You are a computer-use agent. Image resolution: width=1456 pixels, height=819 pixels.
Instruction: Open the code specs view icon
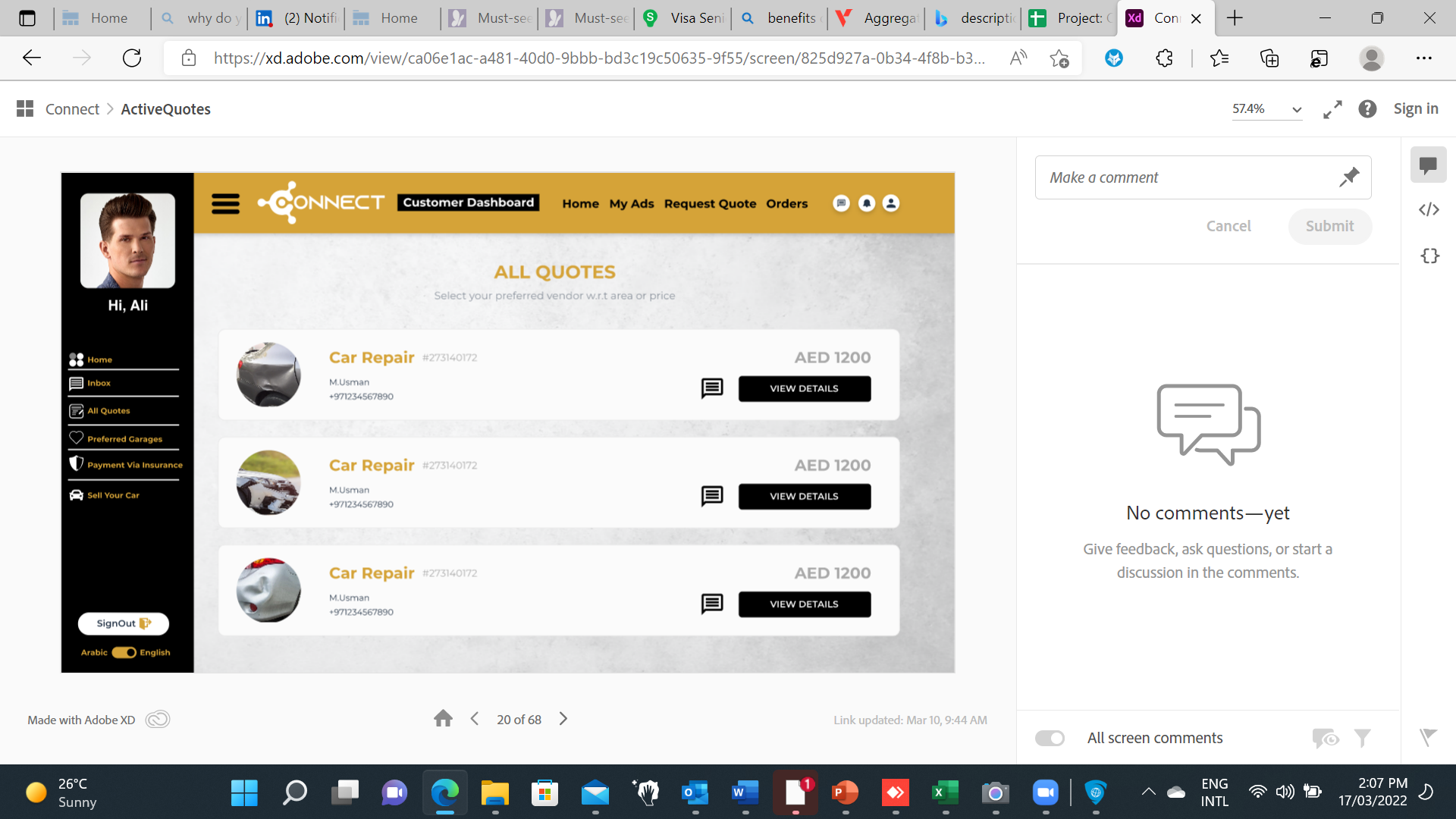pyautogui.click(x=1429, y=209)
